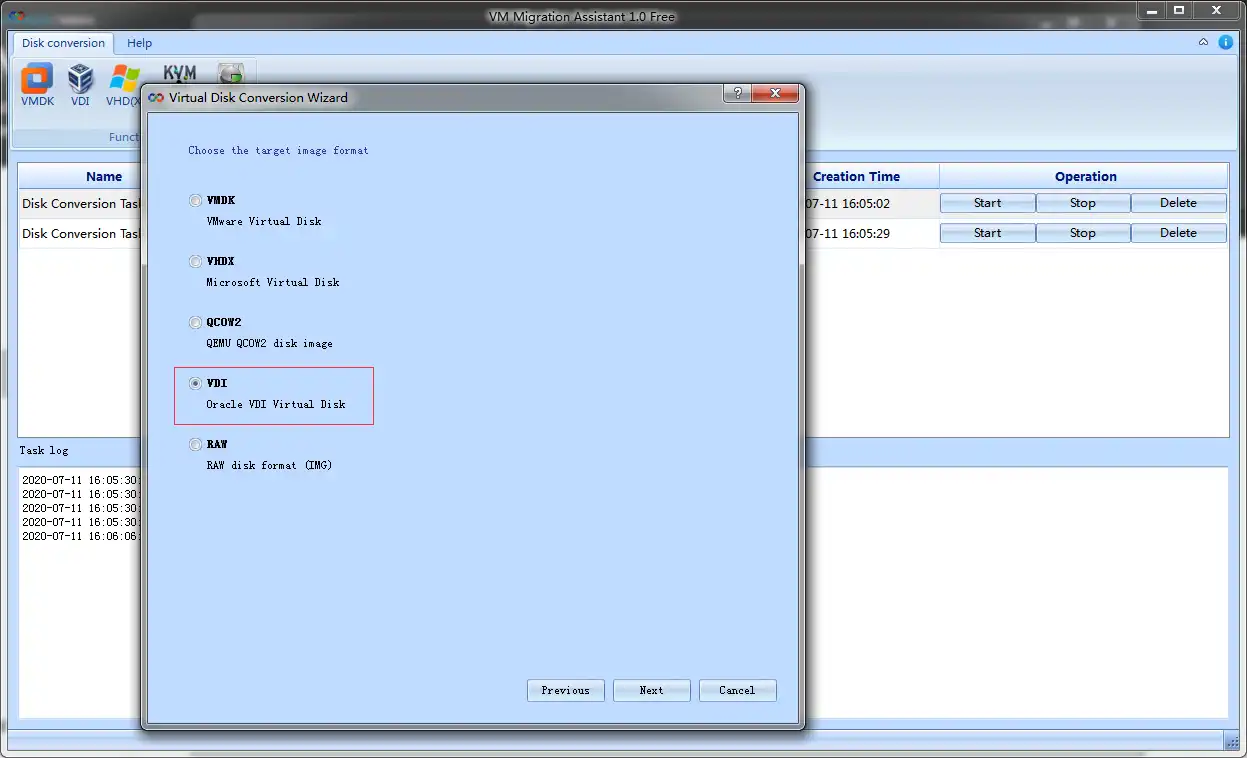Open the Help ribbon tab
This screenshot has height=758, width=1247.
[140, 43]
